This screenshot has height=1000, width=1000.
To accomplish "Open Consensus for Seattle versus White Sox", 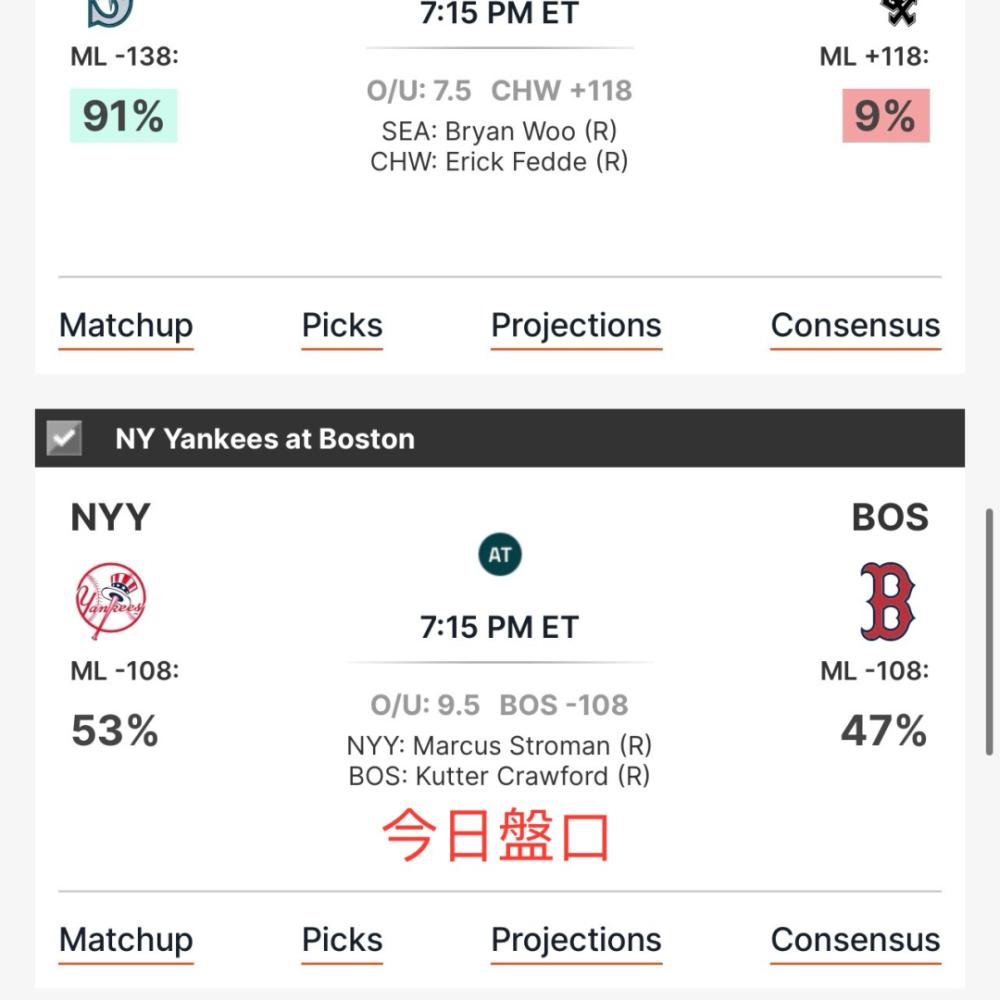I will [x=855, y=326].
